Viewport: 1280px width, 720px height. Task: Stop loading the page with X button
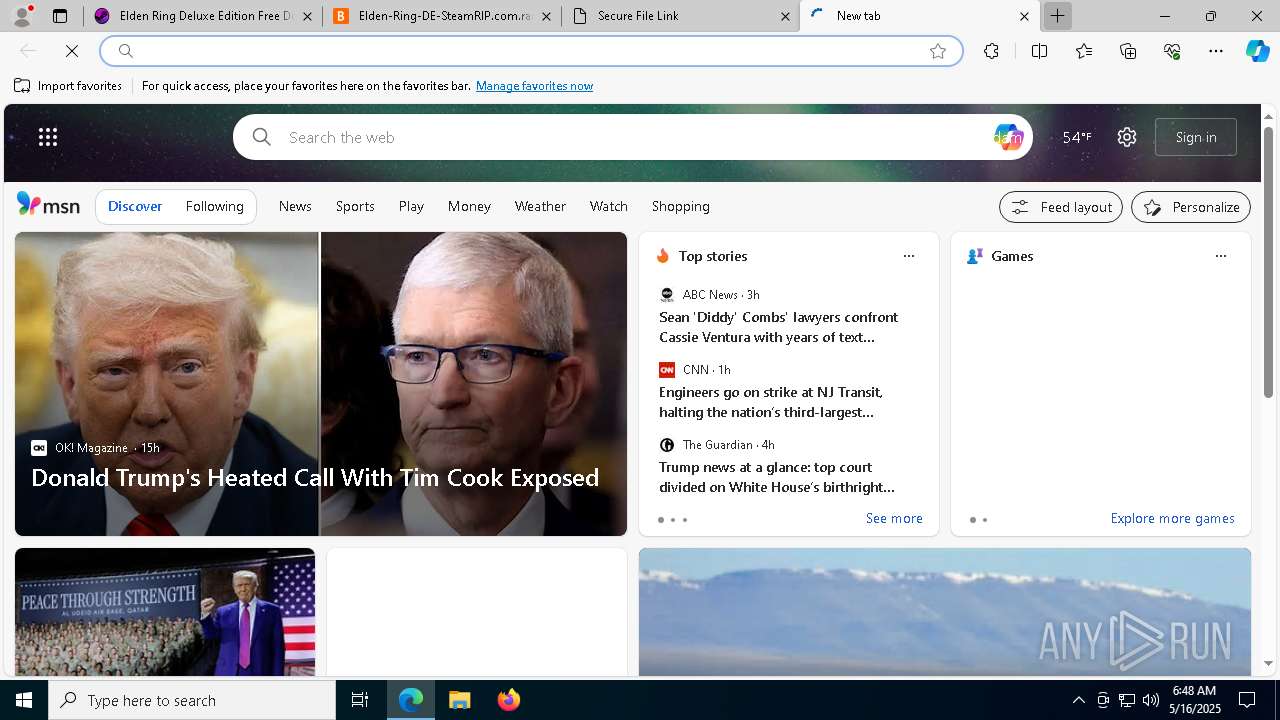click(x=72, y=51)
